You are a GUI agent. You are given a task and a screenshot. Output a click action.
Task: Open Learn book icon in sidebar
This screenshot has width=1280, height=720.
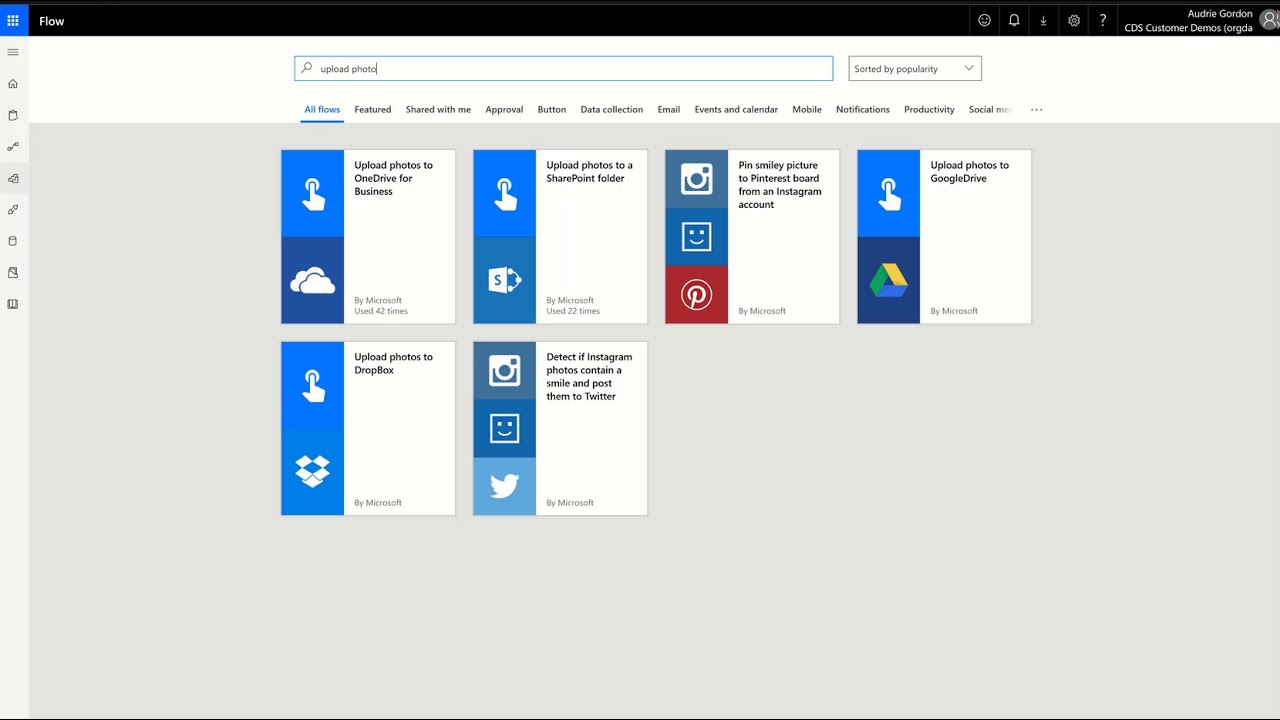[x=13, y=304]
